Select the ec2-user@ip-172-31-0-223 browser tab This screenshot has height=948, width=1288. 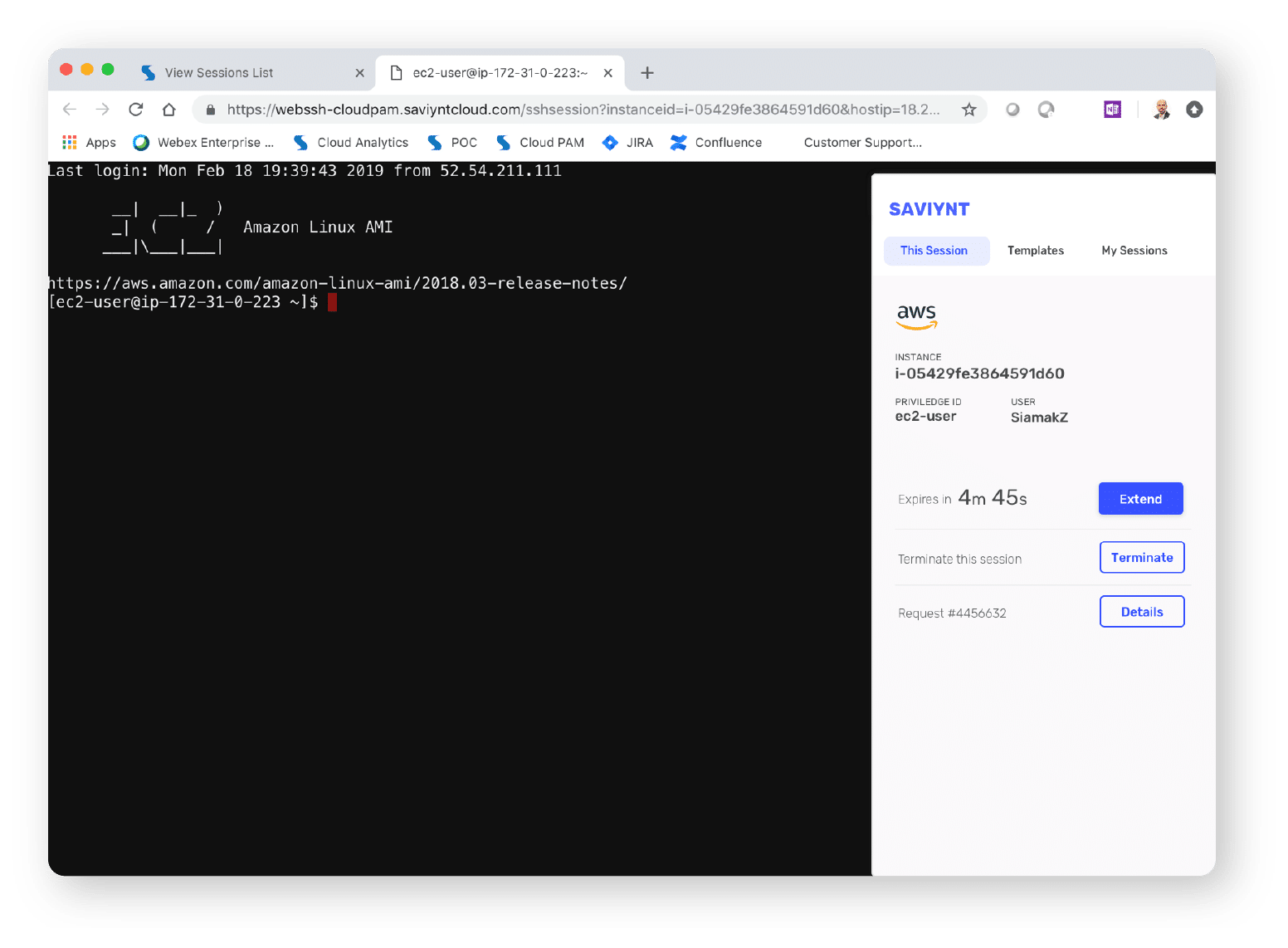pos(500,73)
